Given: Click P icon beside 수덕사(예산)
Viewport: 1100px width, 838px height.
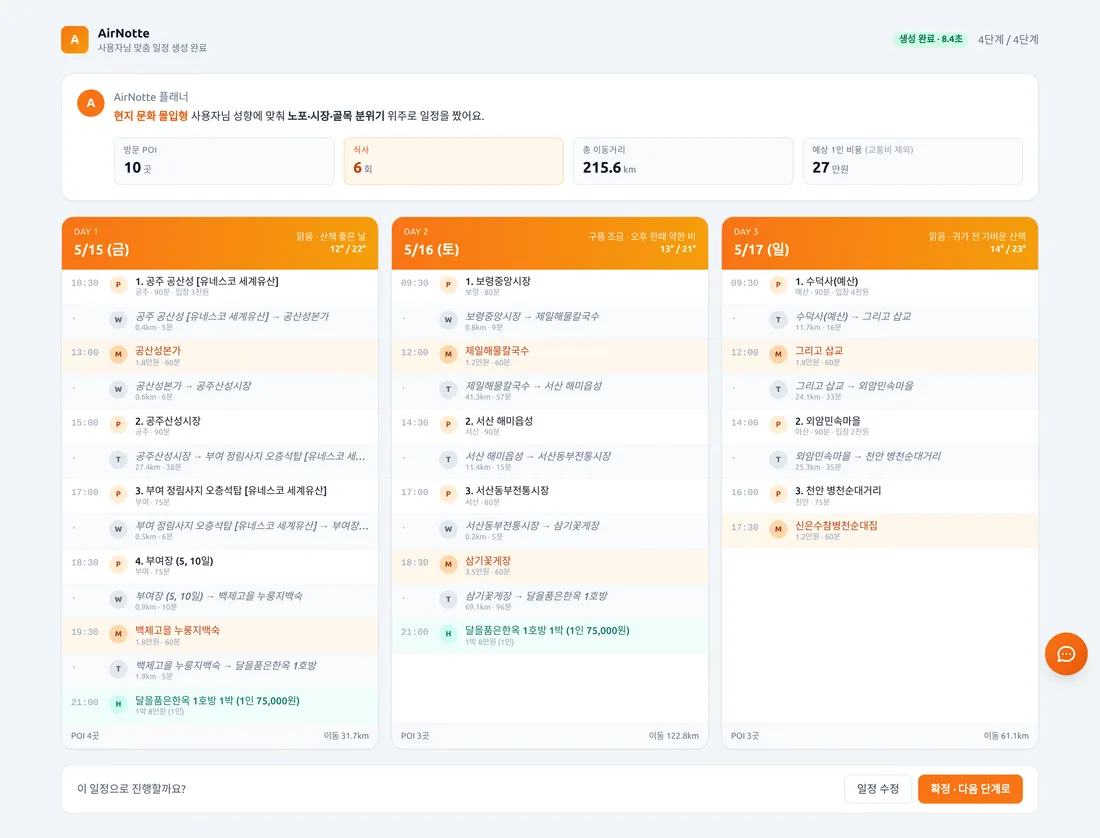Looking at the screenshot, I should [x=778, y=285].
